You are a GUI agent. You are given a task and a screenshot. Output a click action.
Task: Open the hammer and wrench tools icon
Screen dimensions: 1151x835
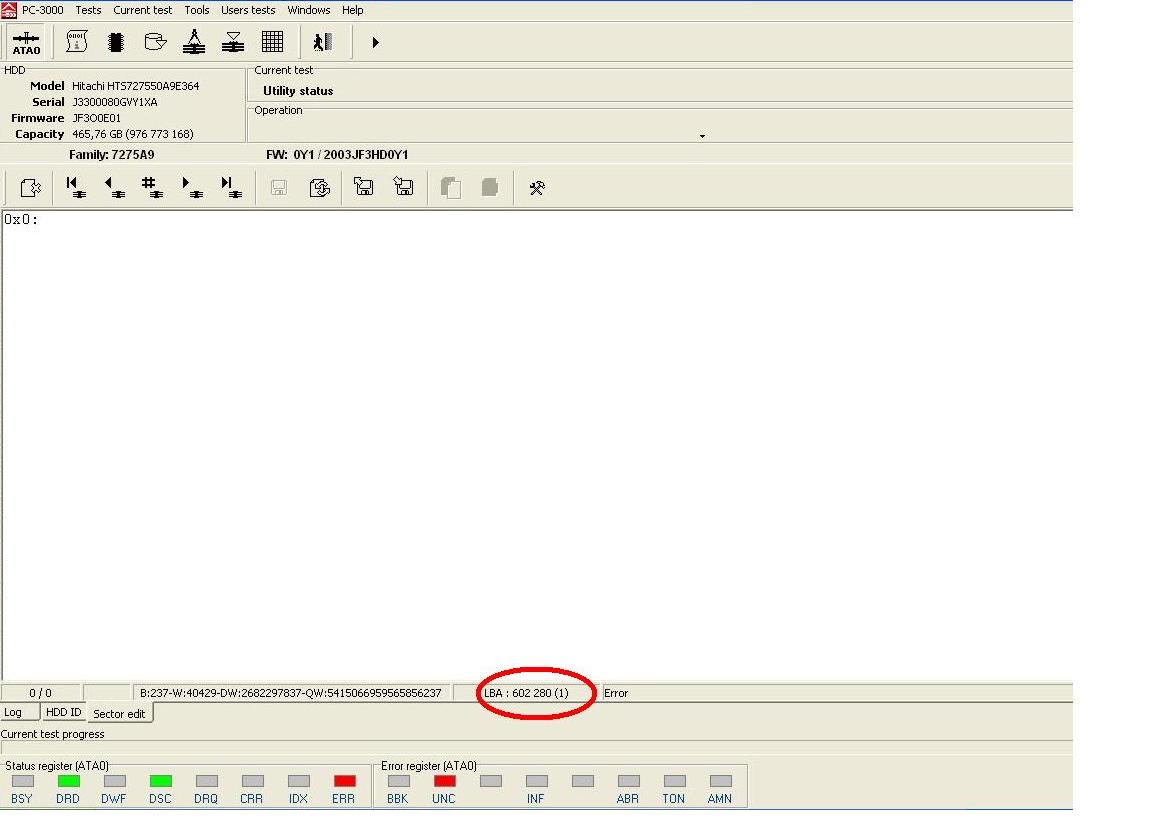537,188
